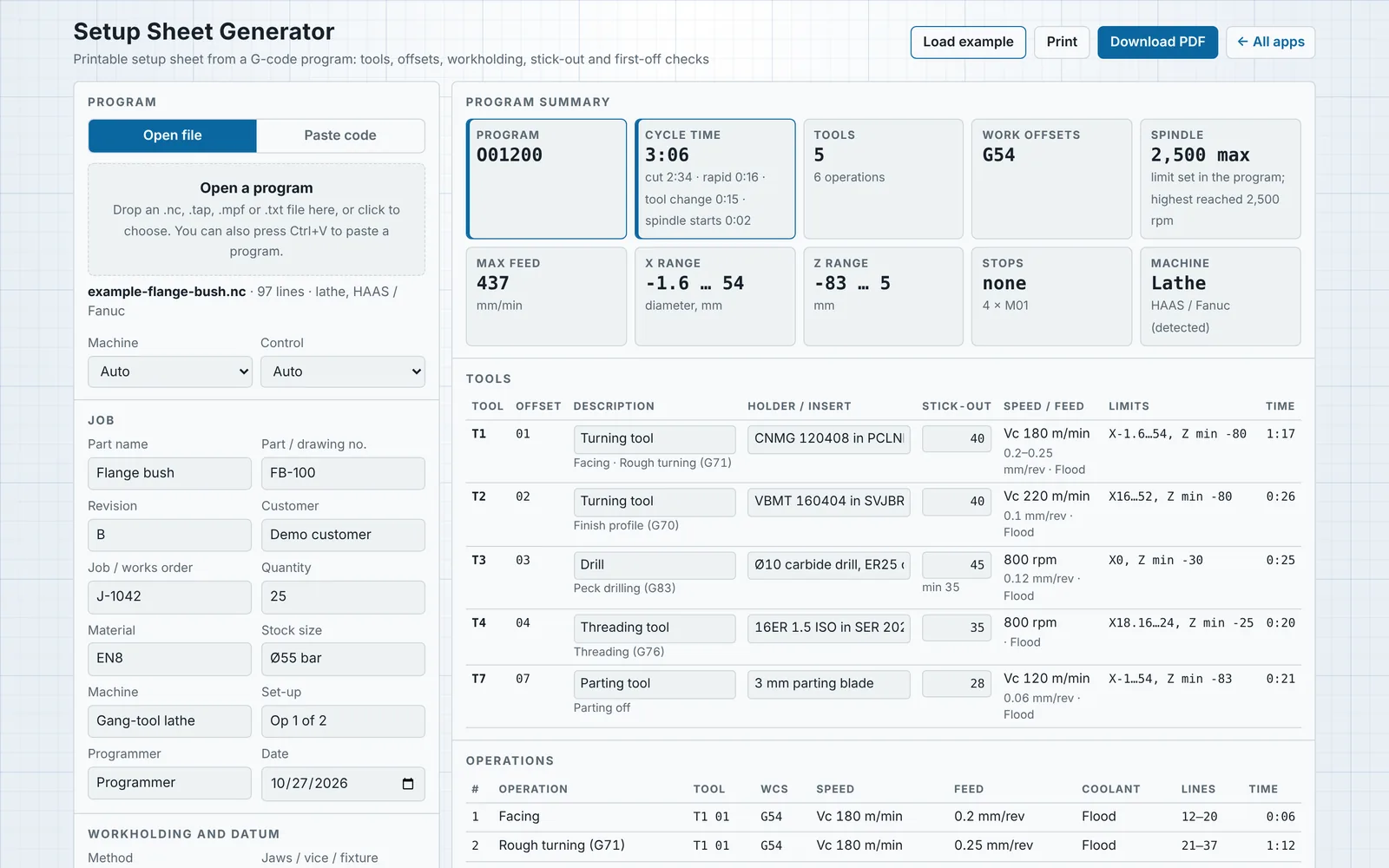This screenshot has width=1389, height=868.
Task: Edit T7 stick-out value 28
Action: [x=957, y=683]
